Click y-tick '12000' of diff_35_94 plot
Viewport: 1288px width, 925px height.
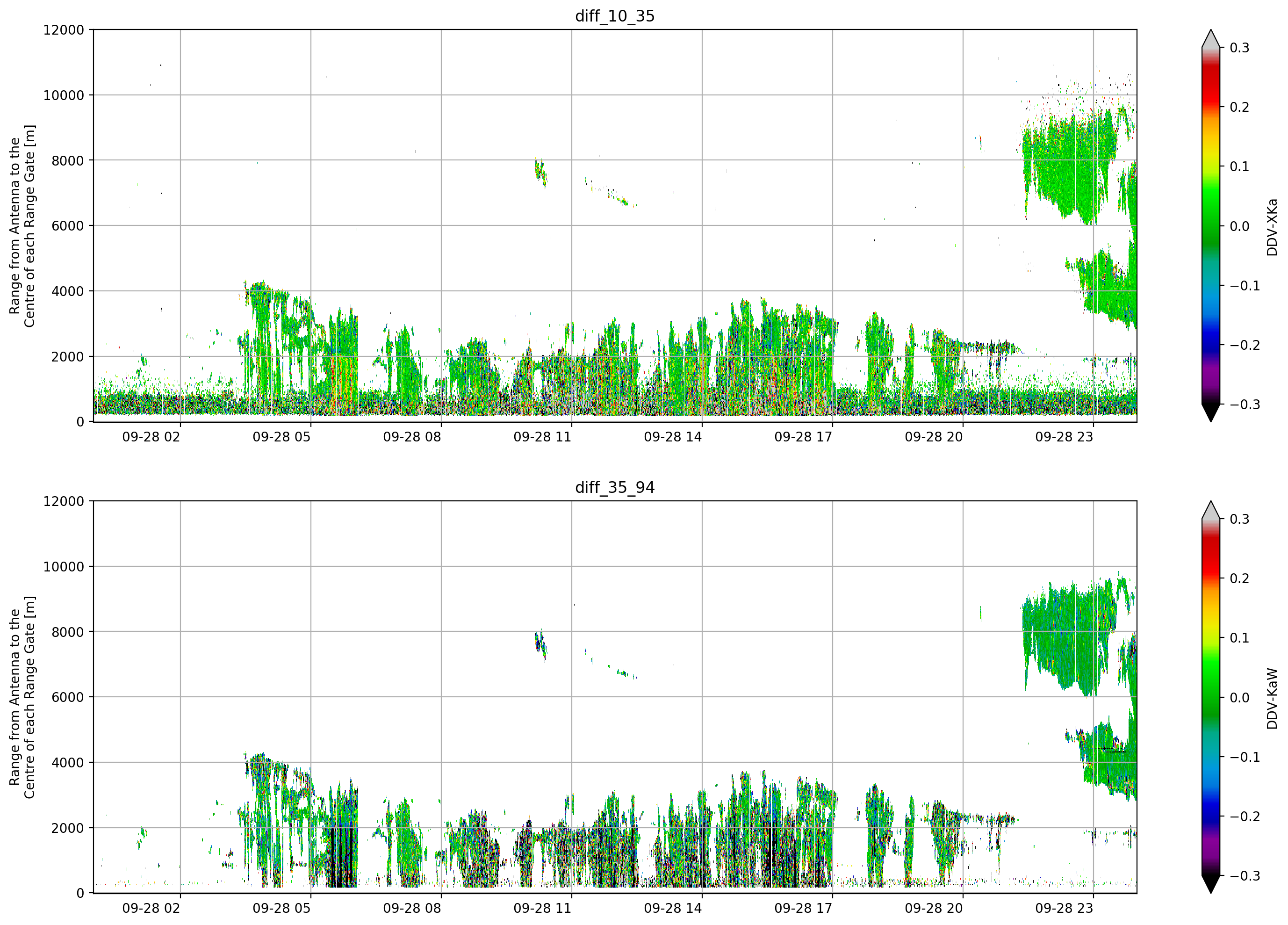tap(64, 502)
